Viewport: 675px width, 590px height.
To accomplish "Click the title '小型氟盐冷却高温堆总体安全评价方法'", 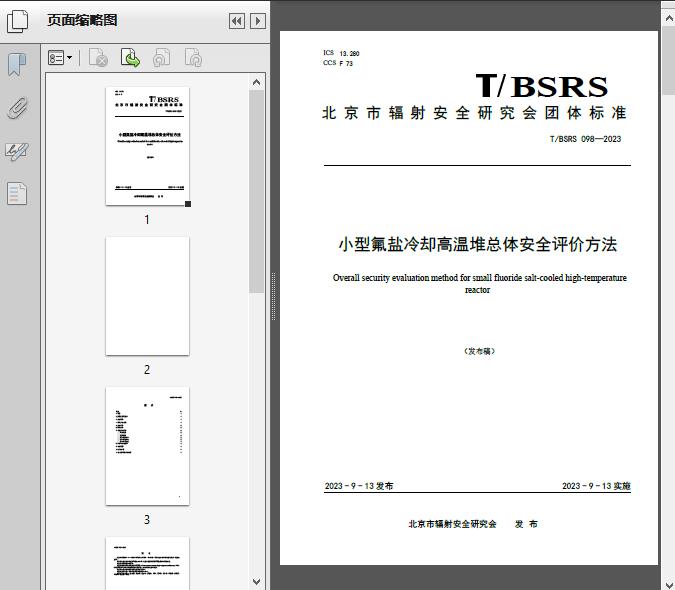I will click(477, 244).
